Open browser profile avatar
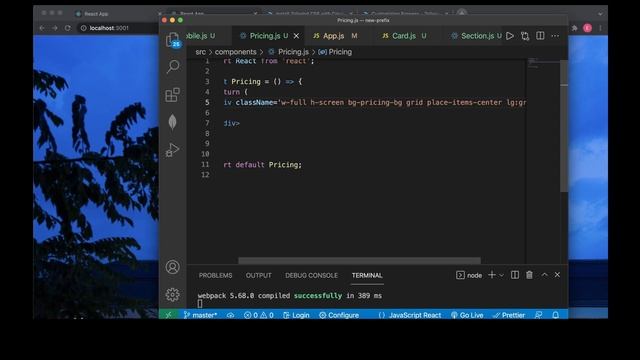The image size is (640, 360). 587,28
